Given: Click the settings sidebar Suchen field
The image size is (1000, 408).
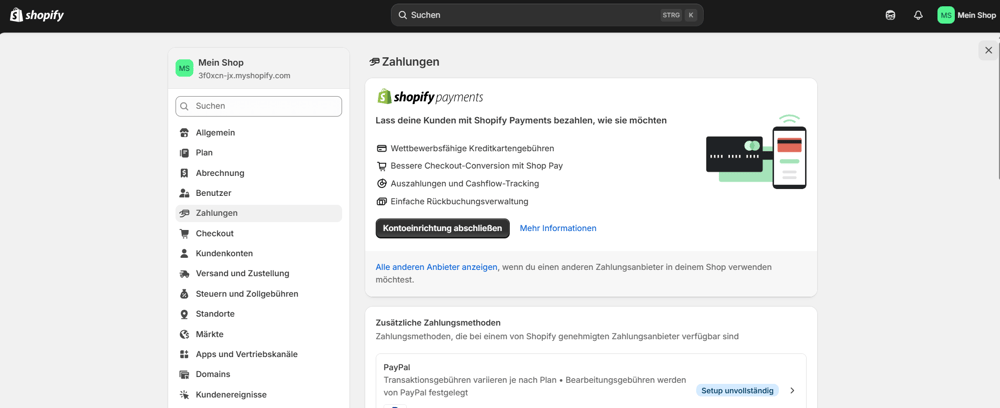Looking at the screenshot, I should tap(259, 106).
